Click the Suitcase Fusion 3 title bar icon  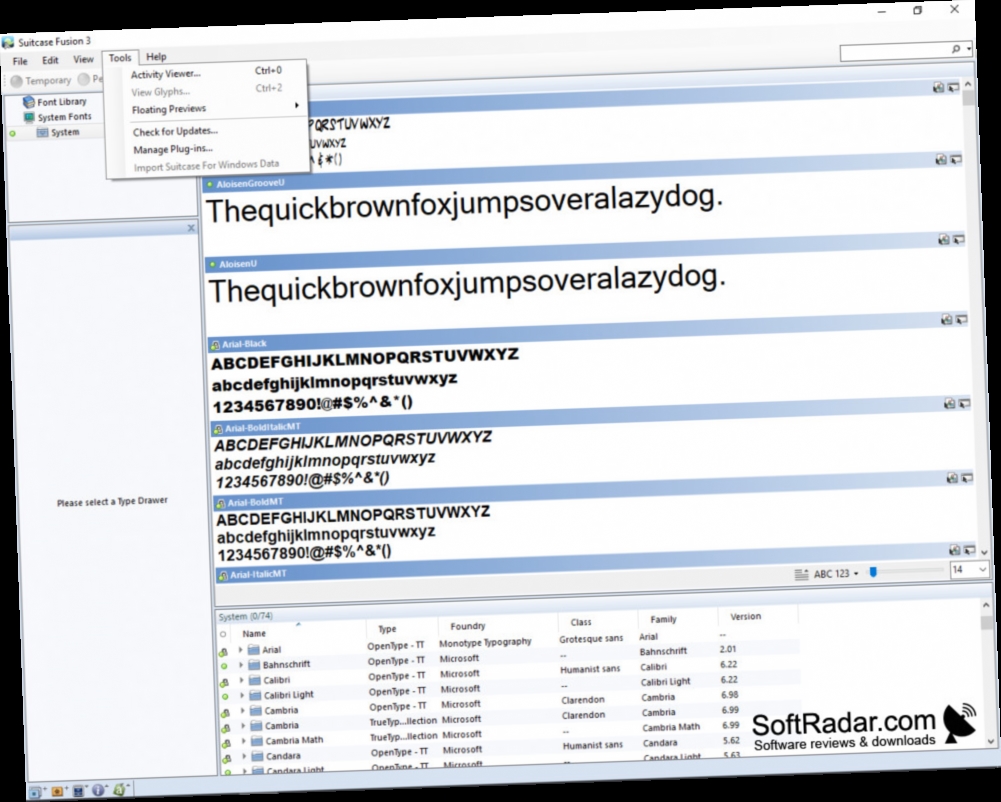point(8,43)
